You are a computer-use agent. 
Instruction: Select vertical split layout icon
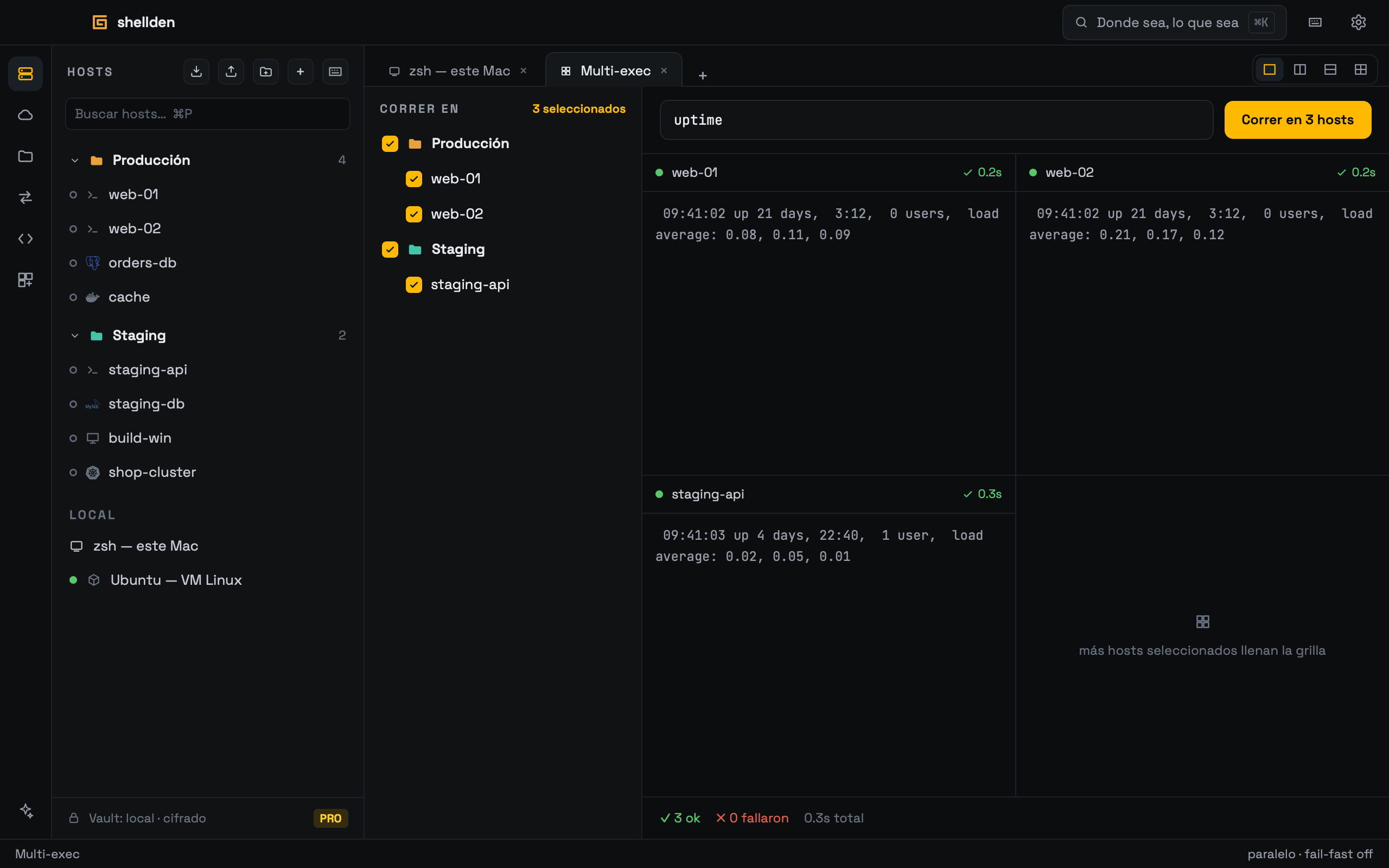[1299, 69]
